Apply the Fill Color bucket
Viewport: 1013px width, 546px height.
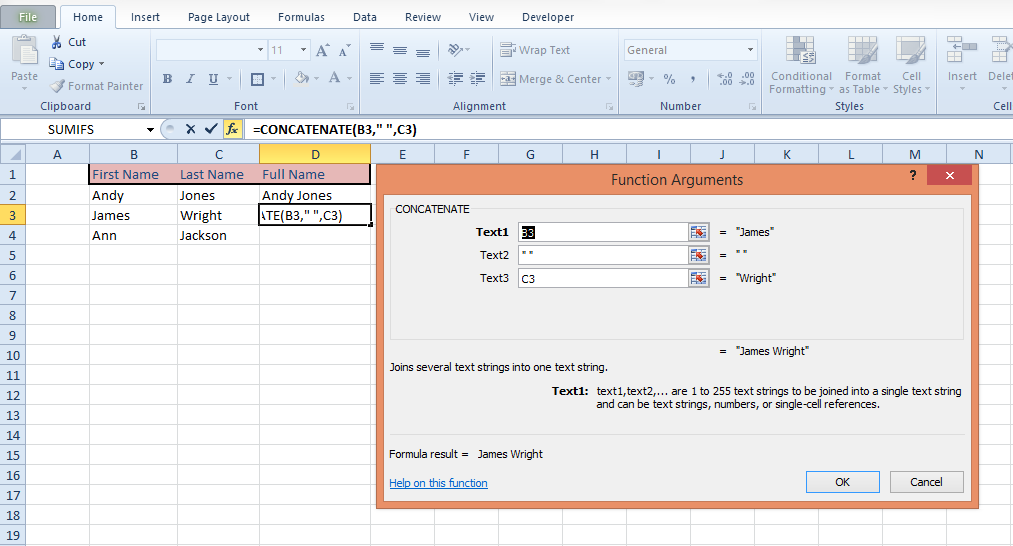click(301, 78)
